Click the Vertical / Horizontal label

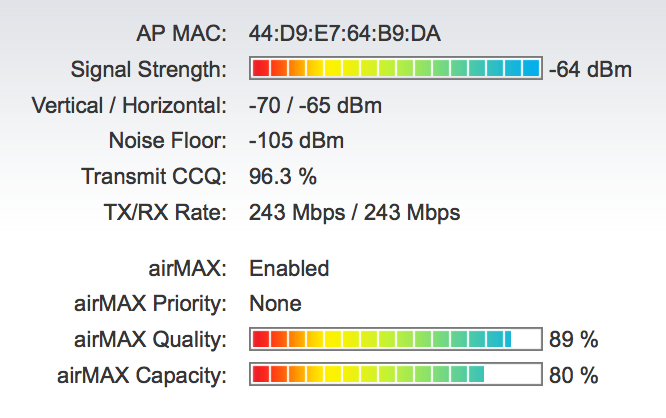tap(129, 106)
